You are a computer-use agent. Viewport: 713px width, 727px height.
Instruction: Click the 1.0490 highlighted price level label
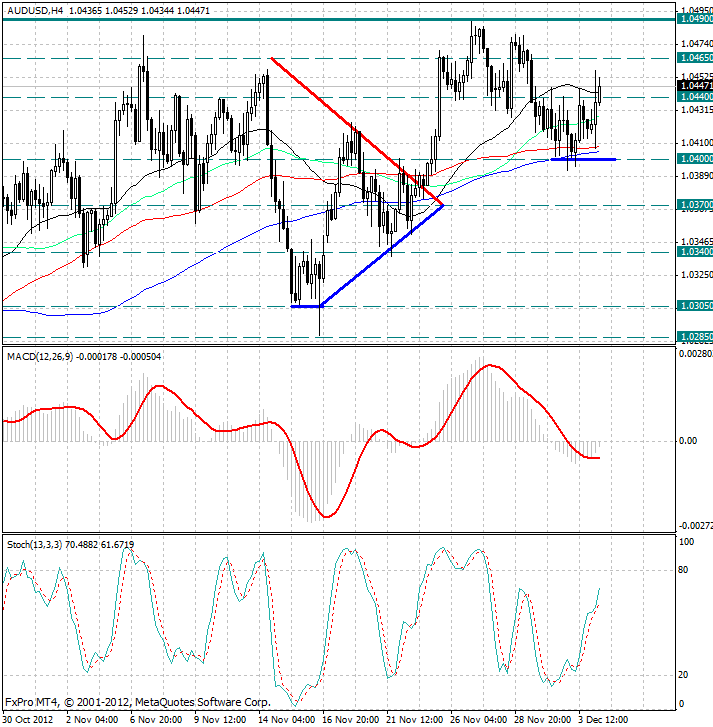point(695,19)
